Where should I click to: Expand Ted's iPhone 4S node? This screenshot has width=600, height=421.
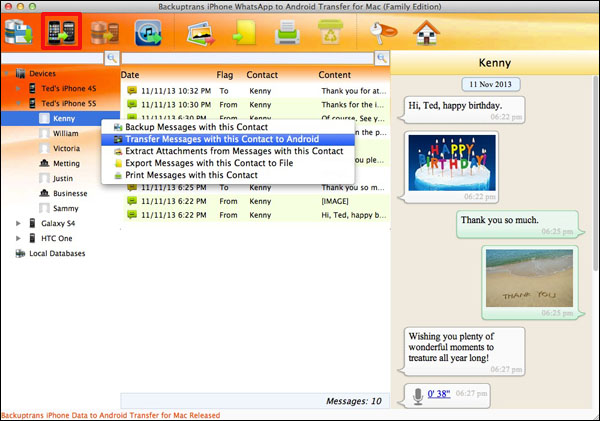(x=18, y=88)
